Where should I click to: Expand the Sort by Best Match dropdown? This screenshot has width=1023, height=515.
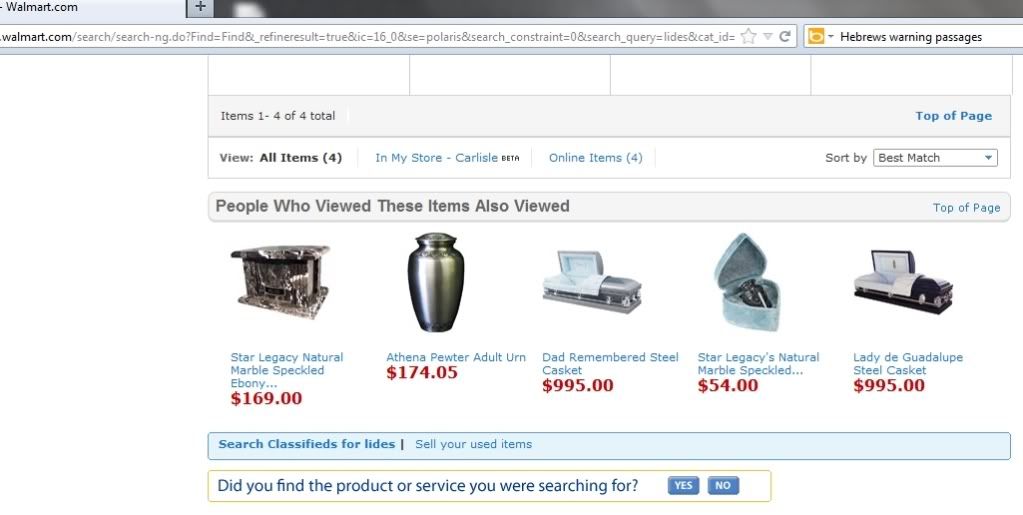[935, 157]
